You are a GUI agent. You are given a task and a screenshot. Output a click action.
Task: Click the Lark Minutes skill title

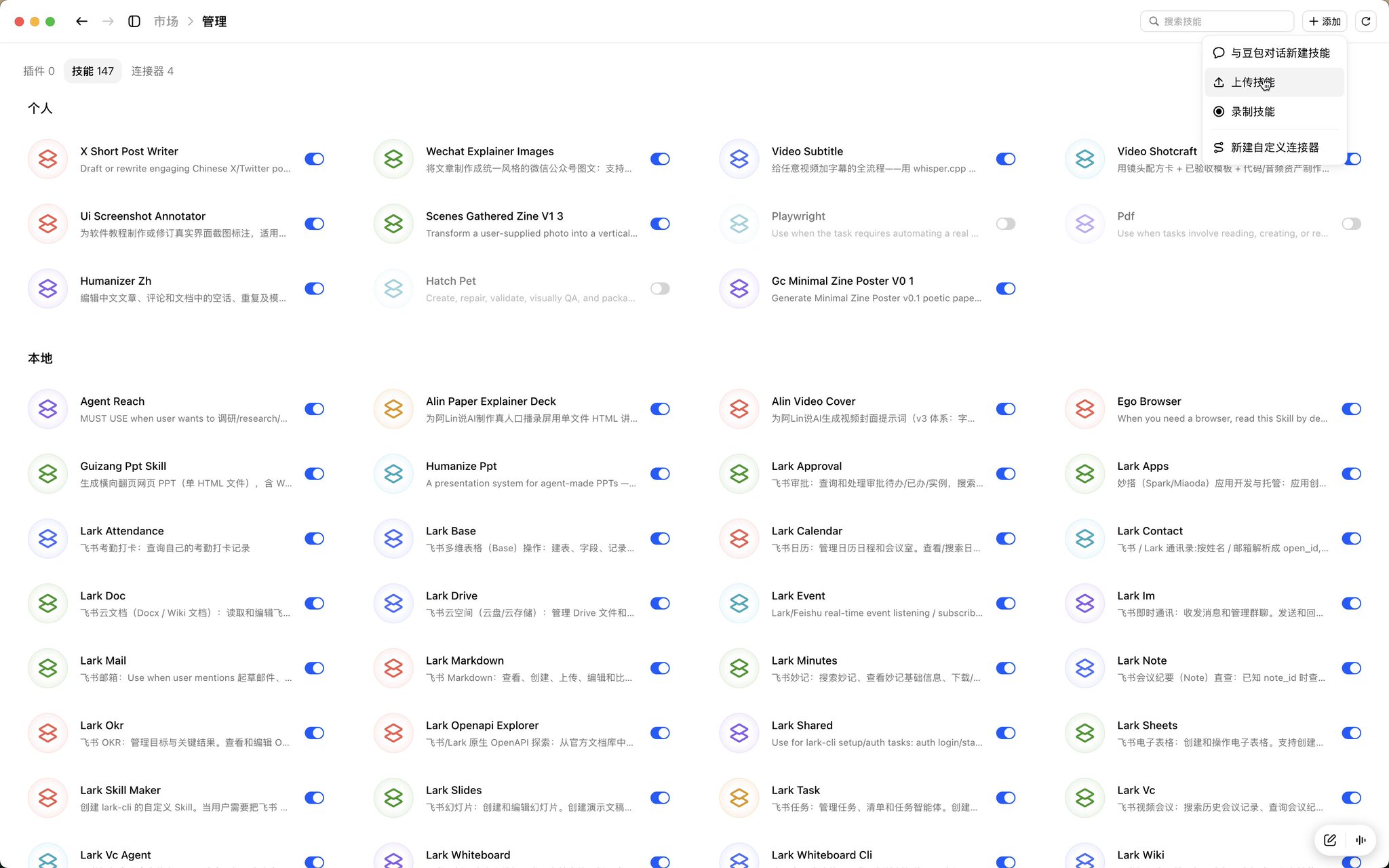[x=804, y=660]
